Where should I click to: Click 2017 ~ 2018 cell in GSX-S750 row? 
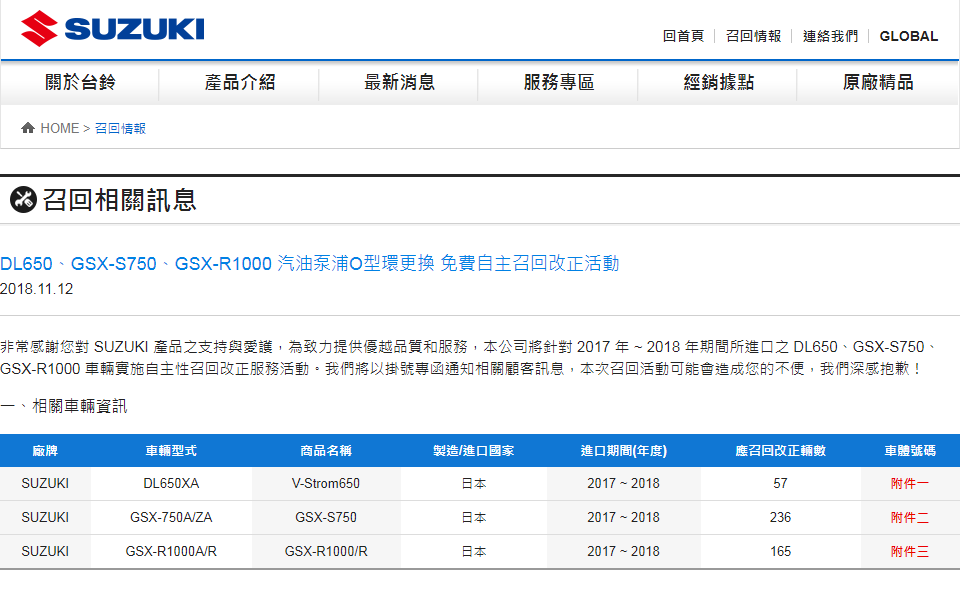point(623,518)
